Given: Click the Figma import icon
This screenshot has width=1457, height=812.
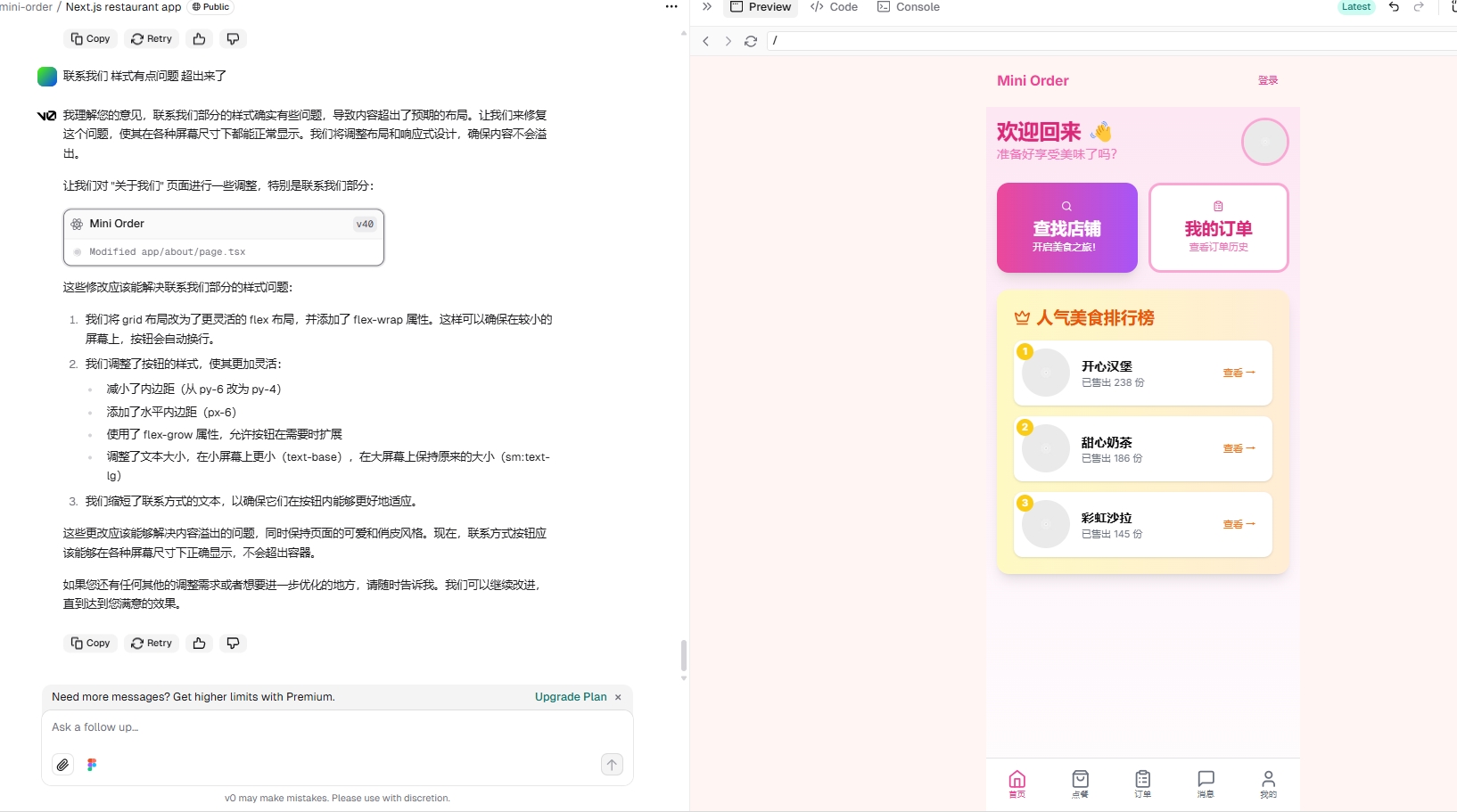Looking at the screenshot, I should click(92, 765).
